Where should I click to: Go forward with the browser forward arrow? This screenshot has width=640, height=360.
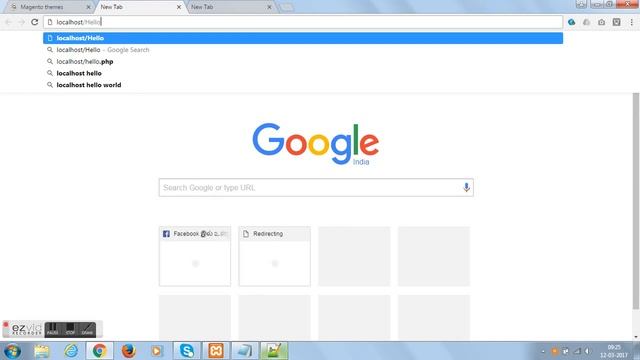point(22,22)
